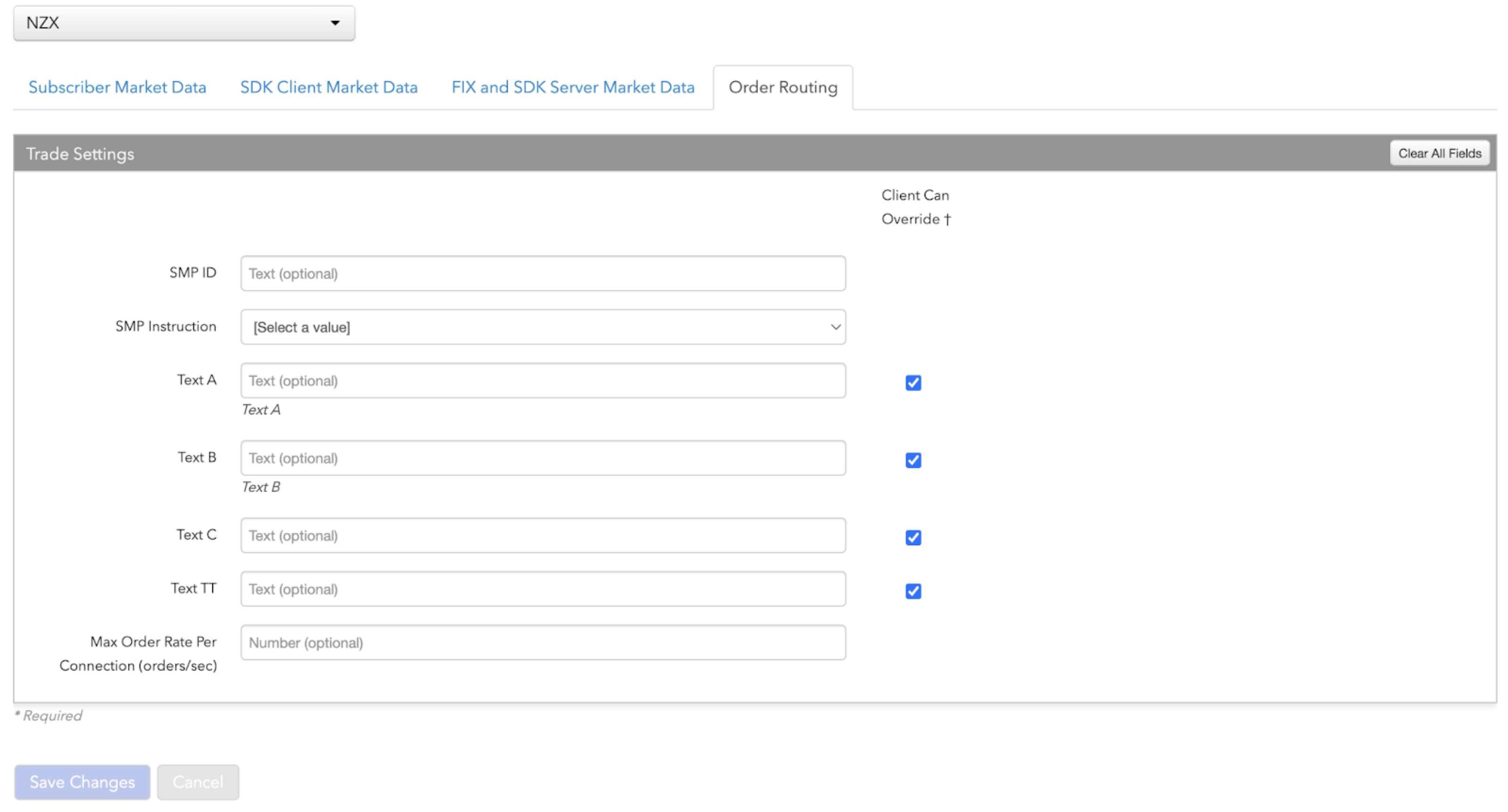1508x812 pixels.
Task: Click the italic Text A hint
Action: coord(261,409)
